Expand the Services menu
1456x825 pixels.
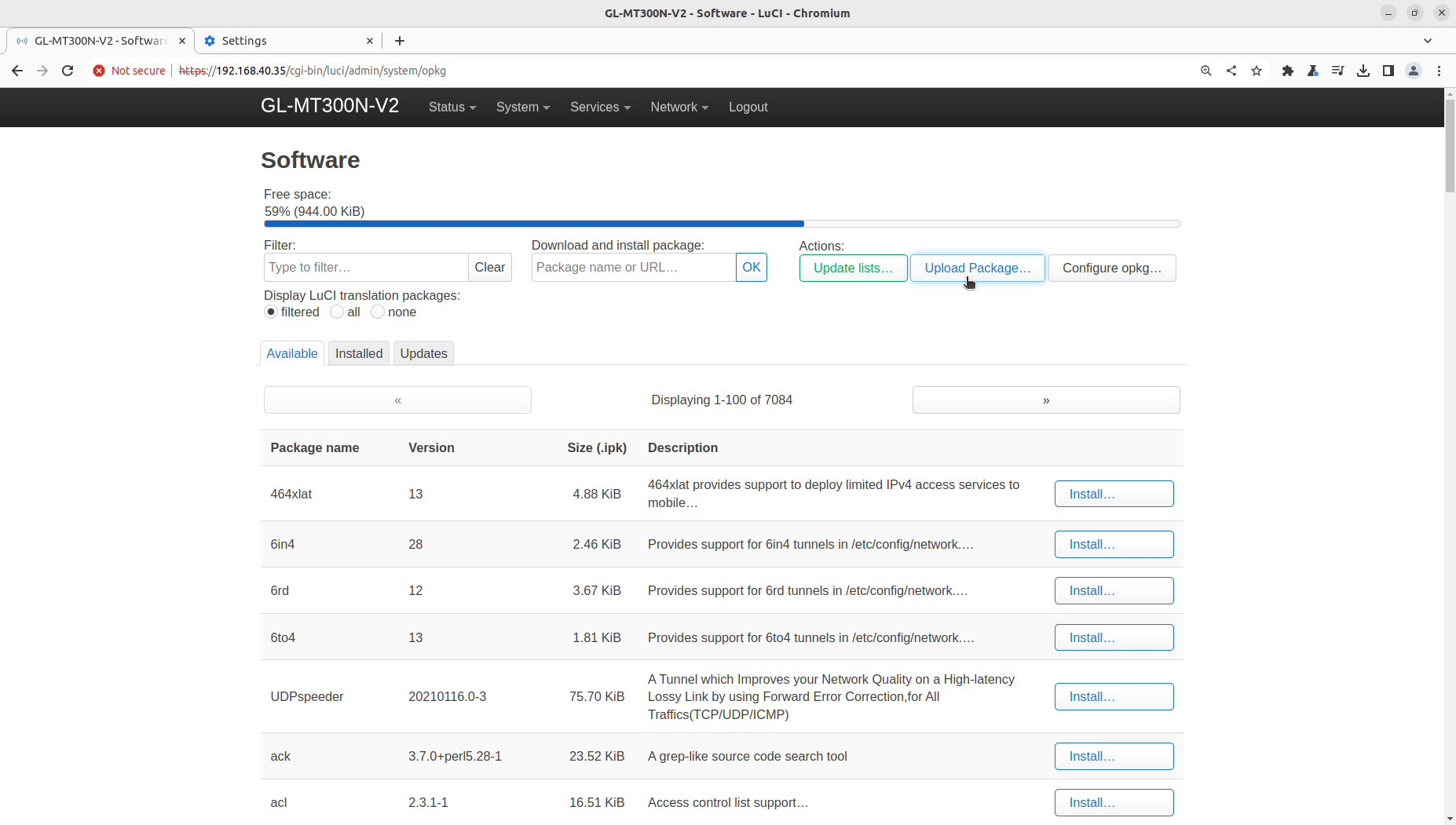(601, 108)
